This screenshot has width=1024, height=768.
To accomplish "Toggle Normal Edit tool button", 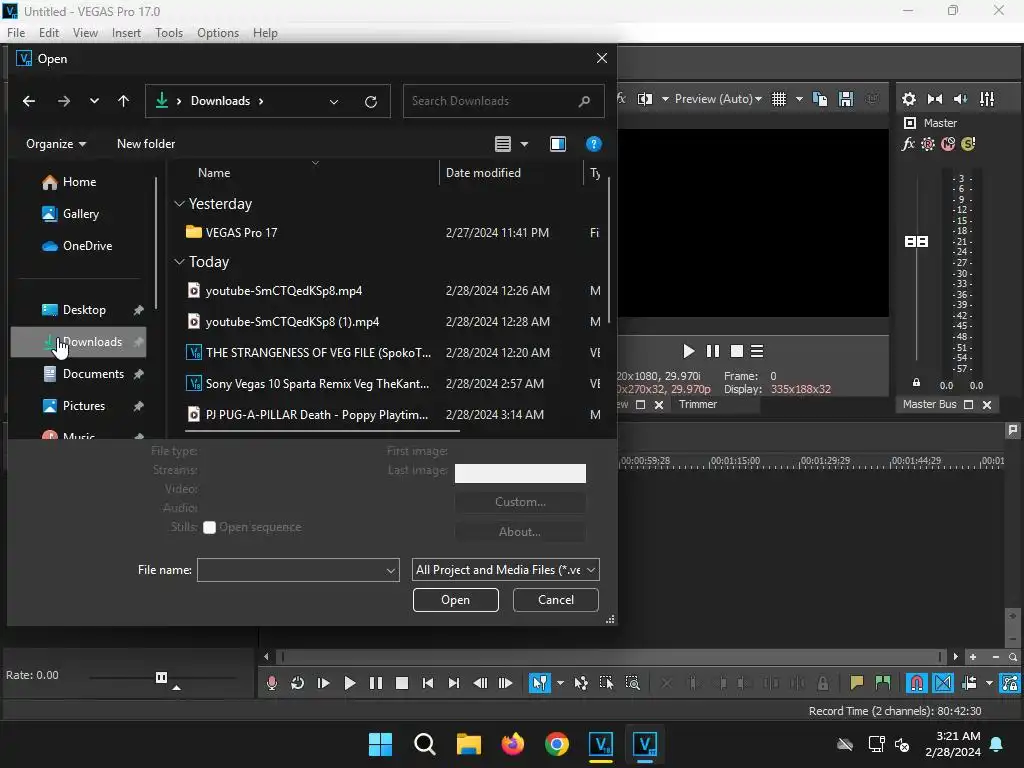I will 539,683.
